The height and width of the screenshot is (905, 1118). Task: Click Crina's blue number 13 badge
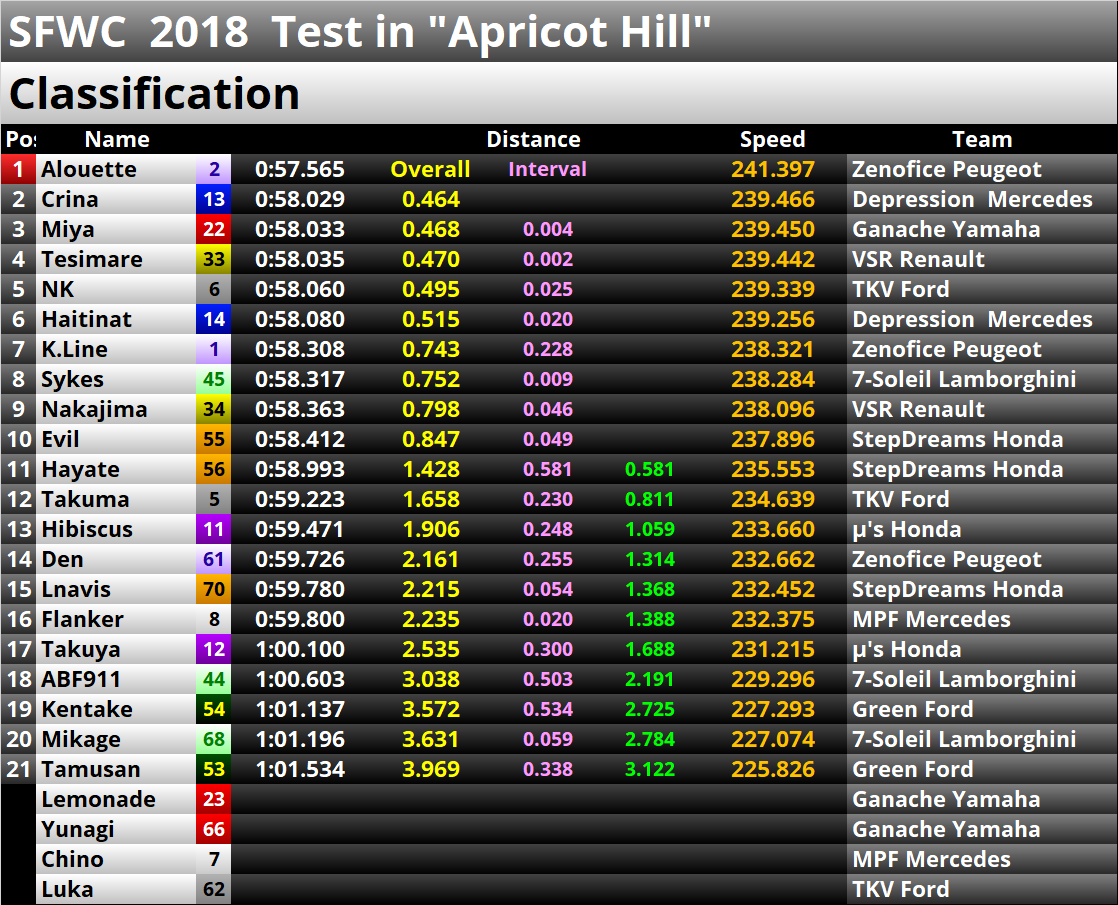(214, 199)
